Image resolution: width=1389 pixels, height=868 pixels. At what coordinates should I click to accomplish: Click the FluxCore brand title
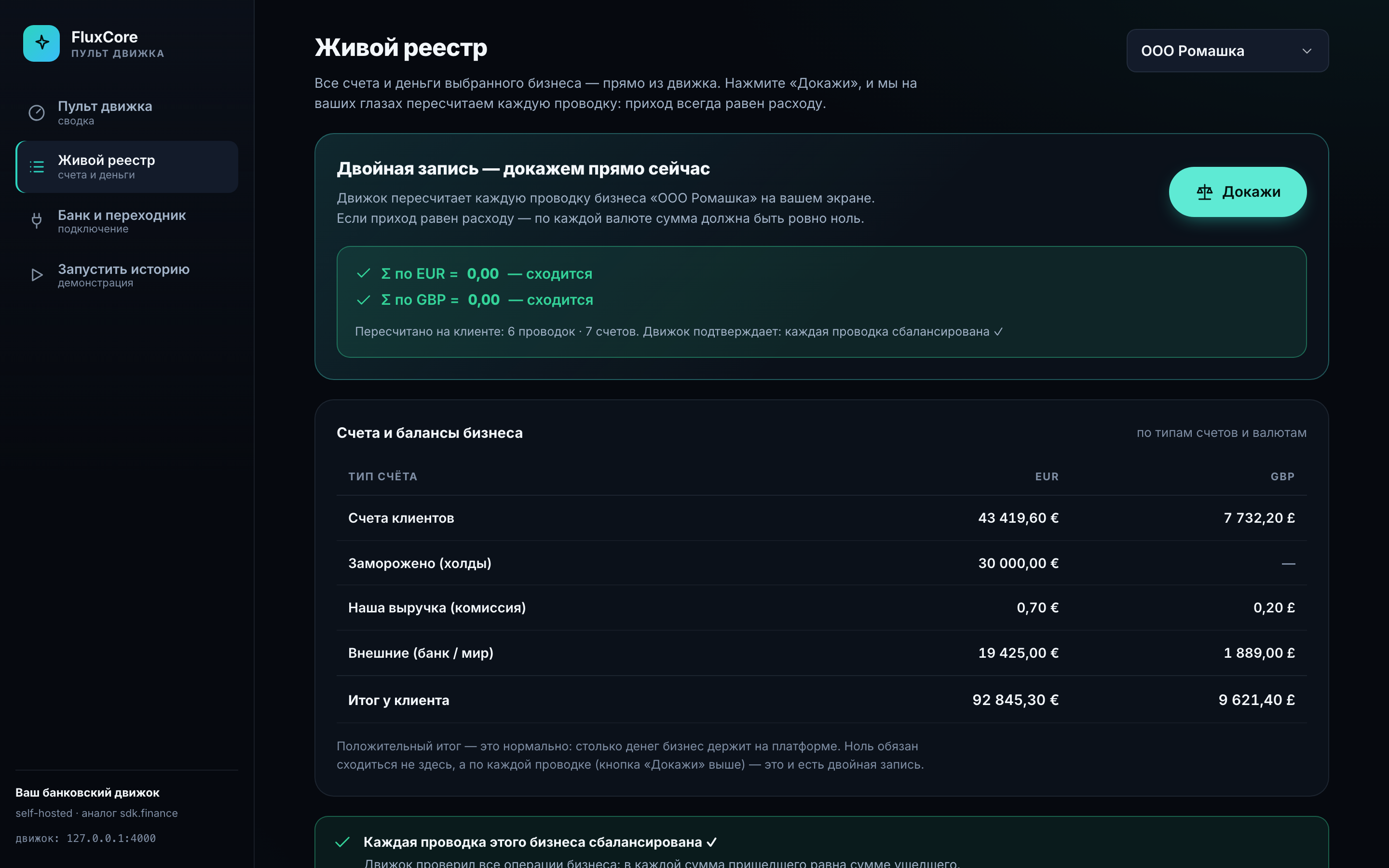point(105,37)
